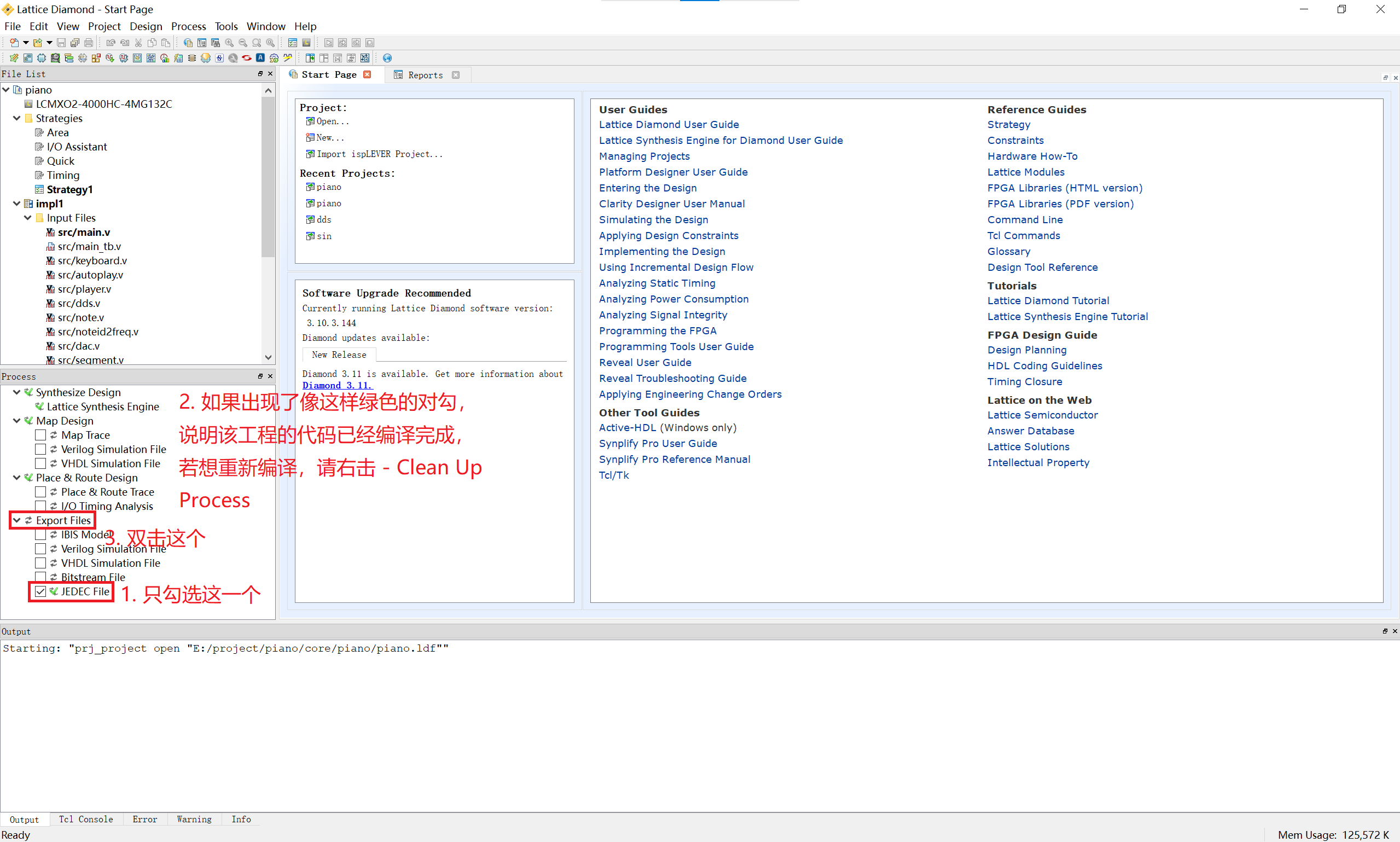Launch the Synplify Pro red S icon
Viewport: 1400px width, 842px height.
point(247,58)
